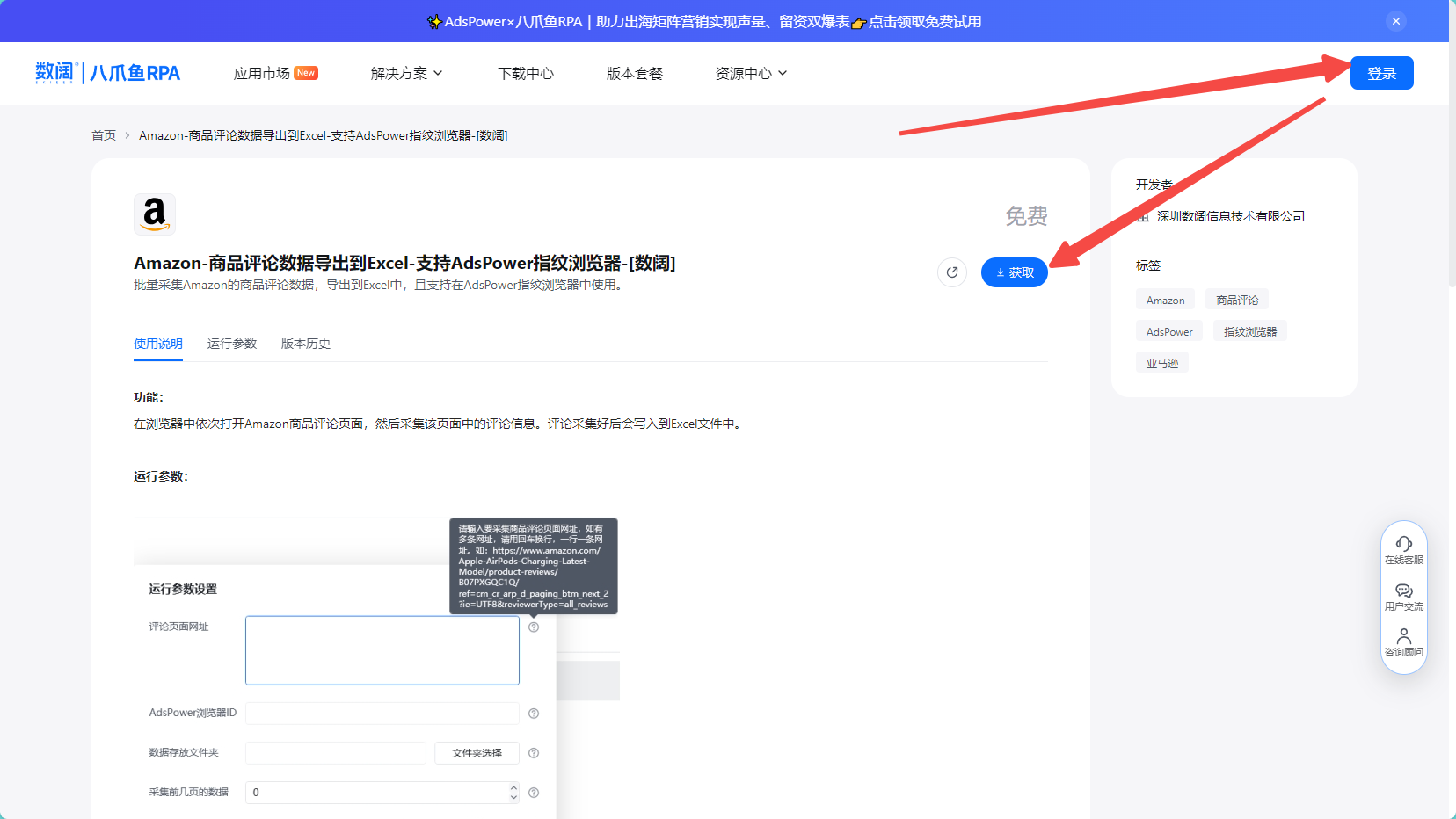Click the New badge on 应用市场
Image resolution: width=1456 pixels, height=819 pixels.
tap(306, 73)
